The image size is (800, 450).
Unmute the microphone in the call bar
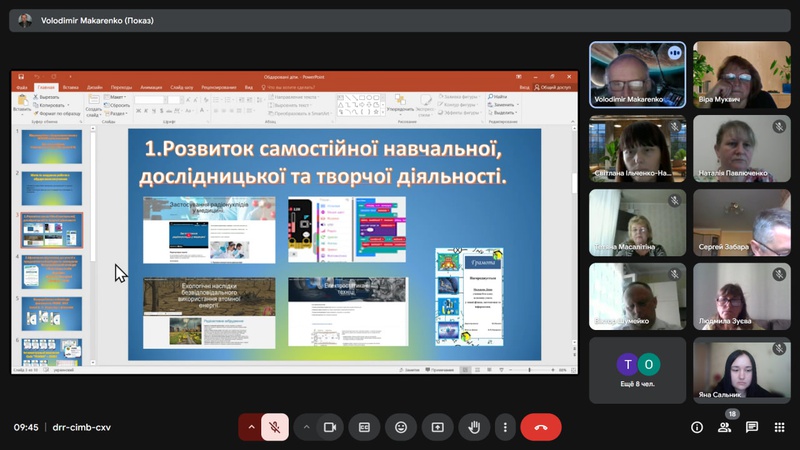tap(277, 427)
